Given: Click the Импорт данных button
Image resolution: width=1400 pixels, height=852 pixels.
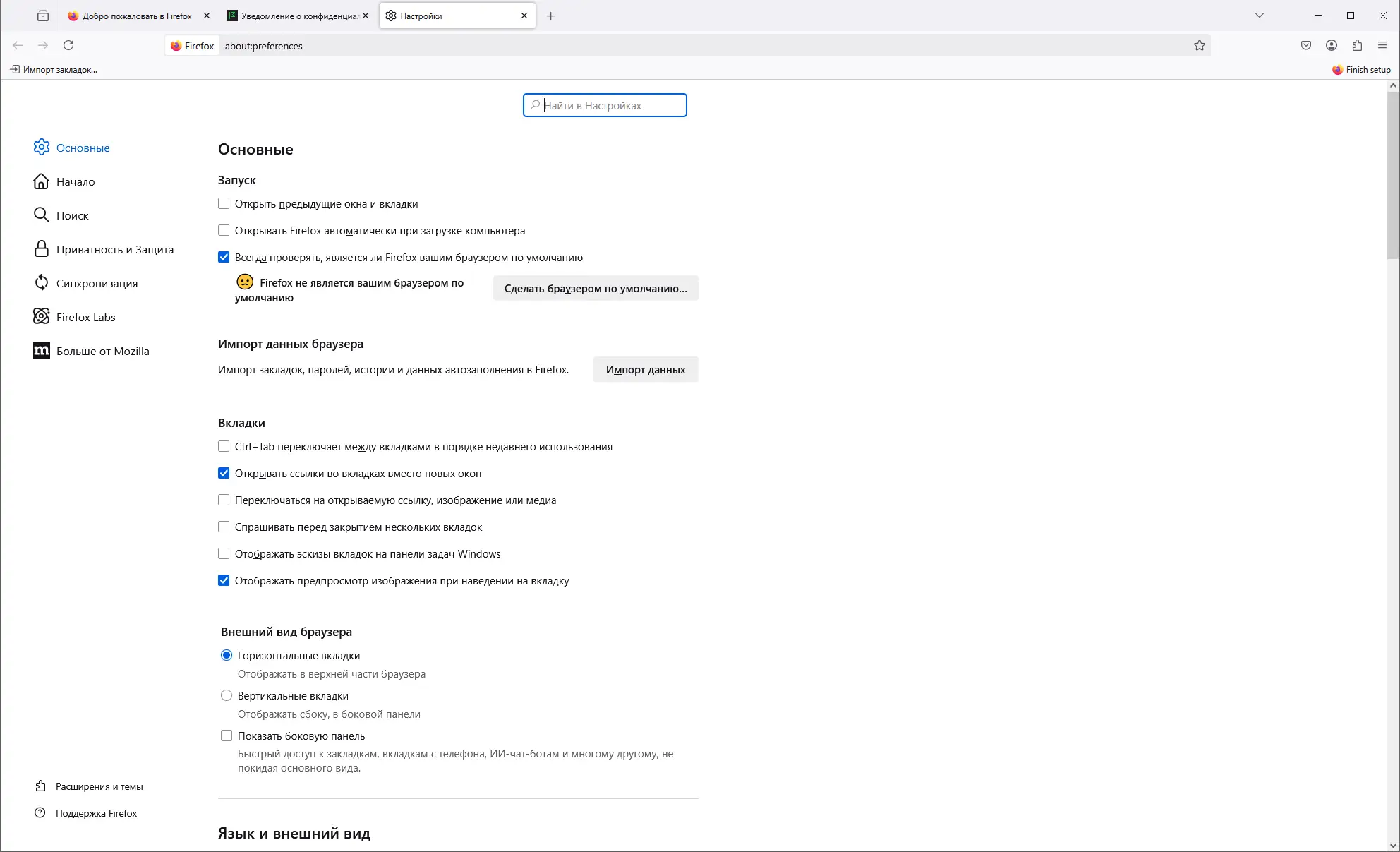Looking at the screenshot, I should [645, 370].
